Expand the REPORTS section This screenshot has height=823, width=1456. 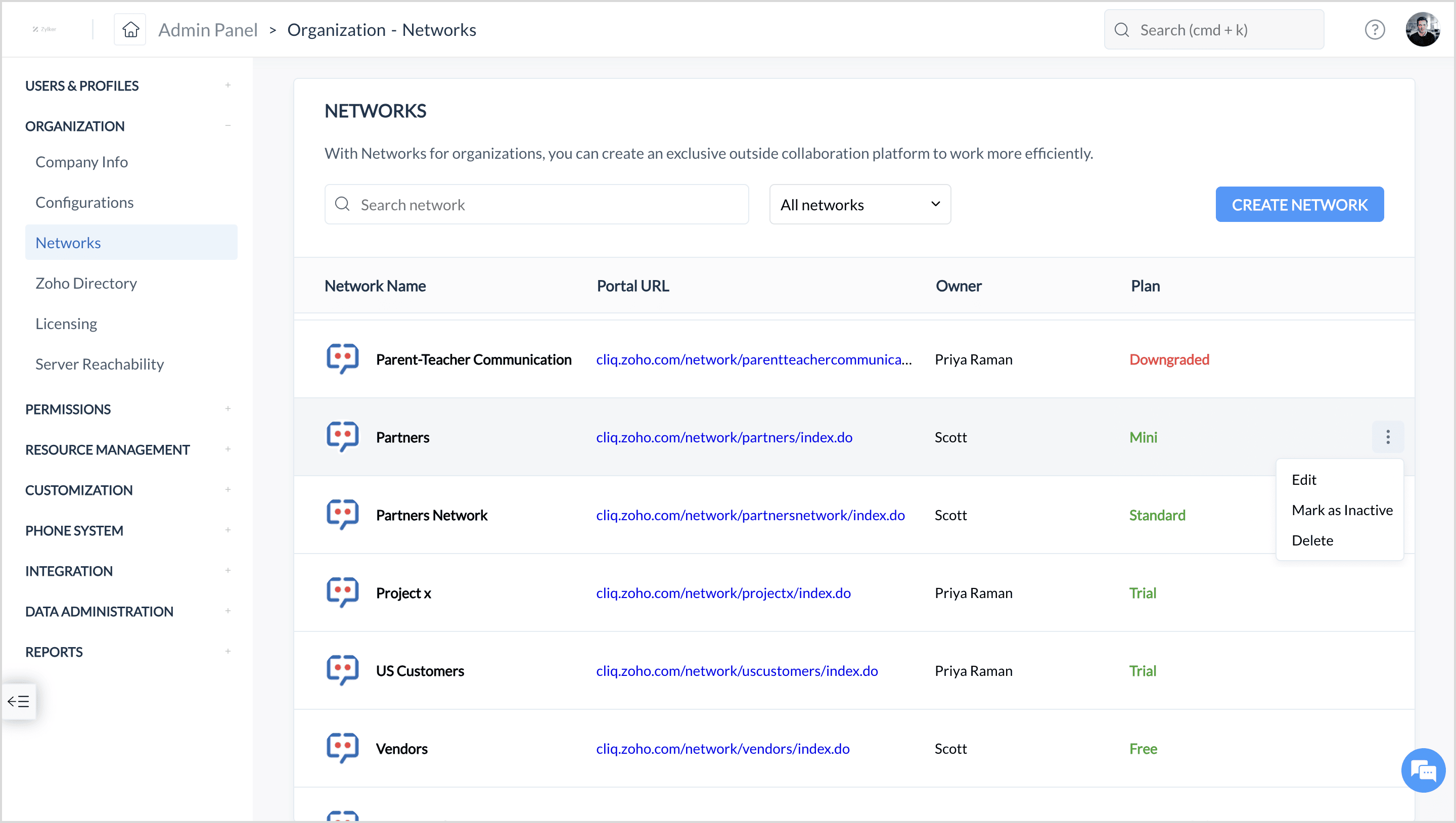(x=228, y=651)
